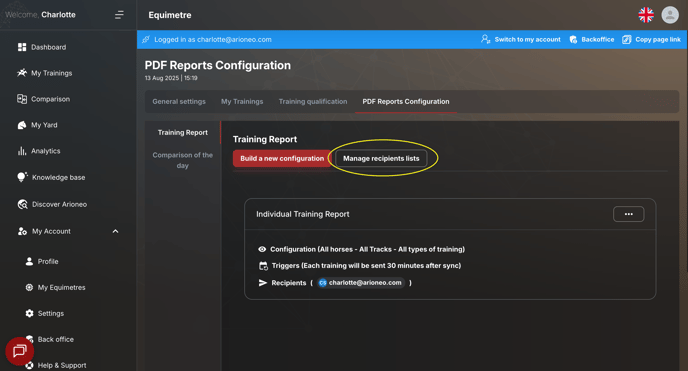Click the Individual Training Report title
This screenshot has width=688, height=371.
303,214
